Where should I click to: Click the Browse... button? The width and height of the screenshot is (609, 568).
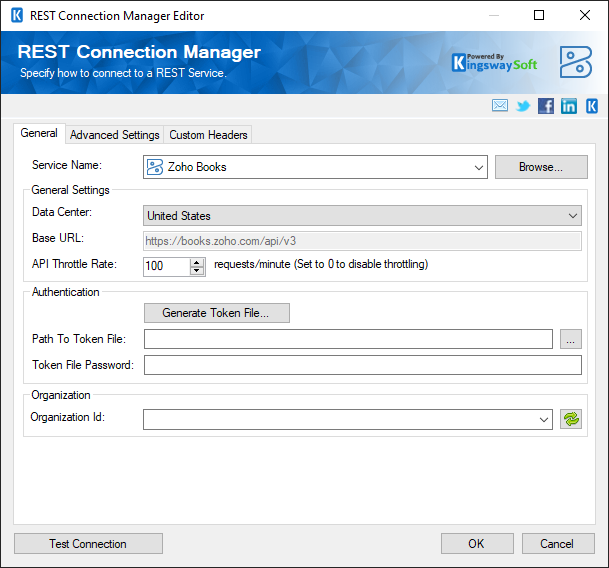pos(541,167)
